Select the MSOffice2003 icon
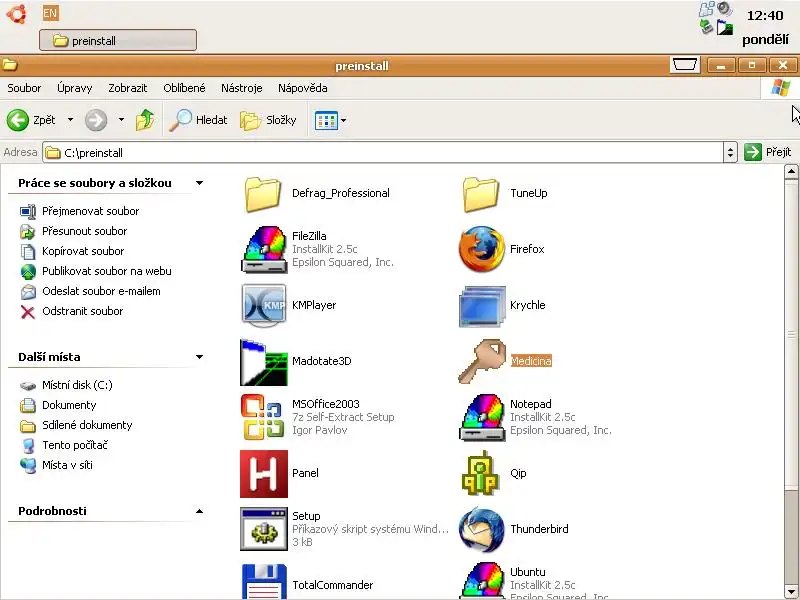 tap(264, 417)
